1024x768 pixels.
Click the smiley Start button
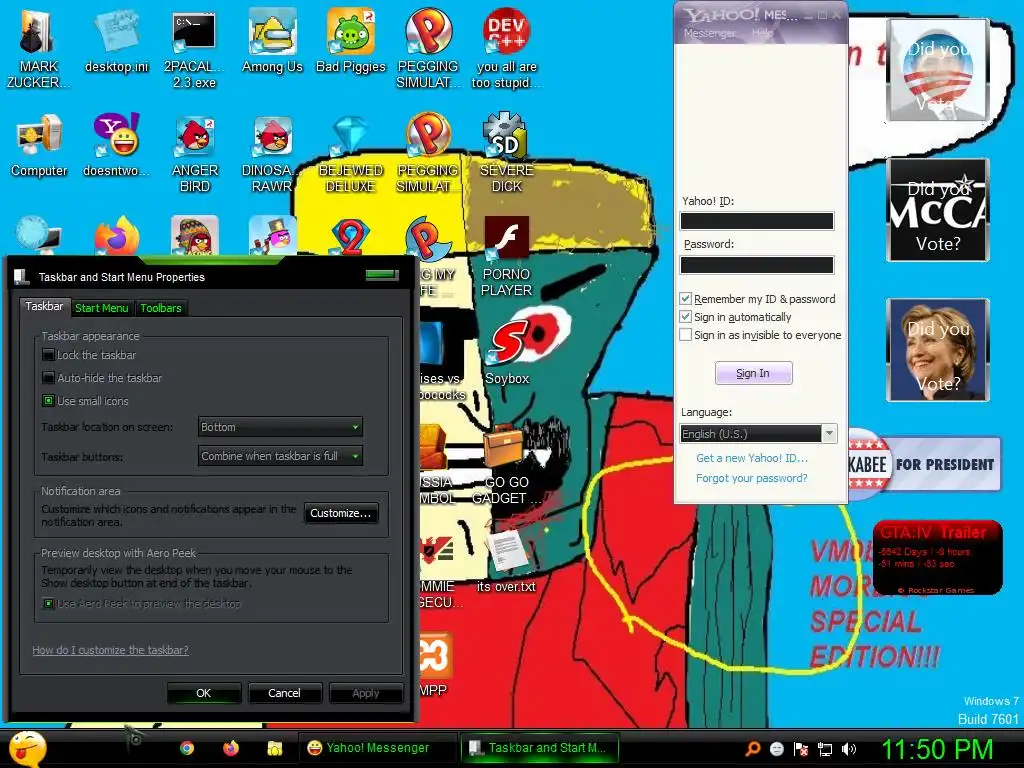click(x=27, y=748)
